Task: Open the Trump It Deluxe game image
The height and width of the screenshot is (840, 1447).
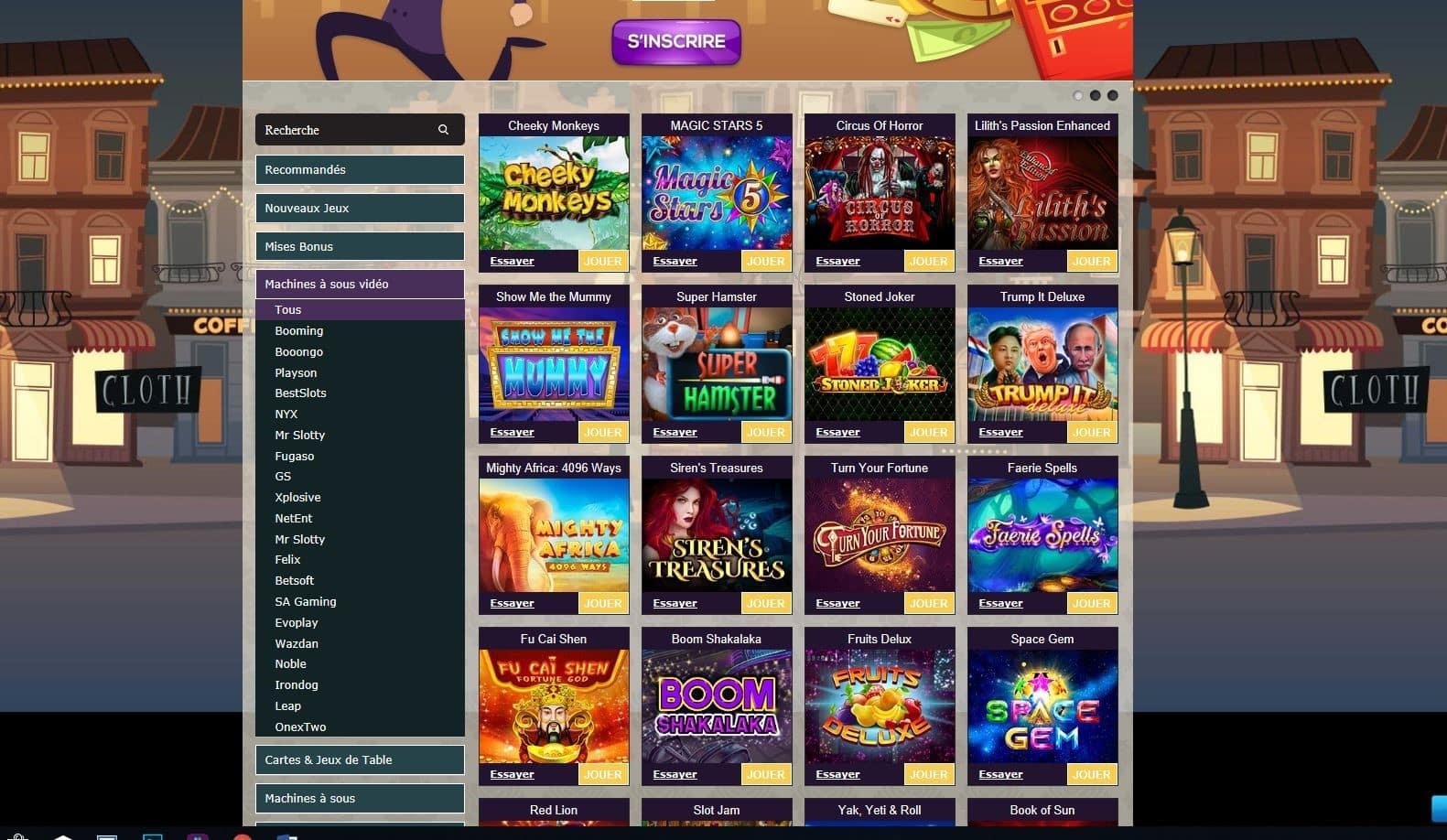Action: tap(1042, 364)
